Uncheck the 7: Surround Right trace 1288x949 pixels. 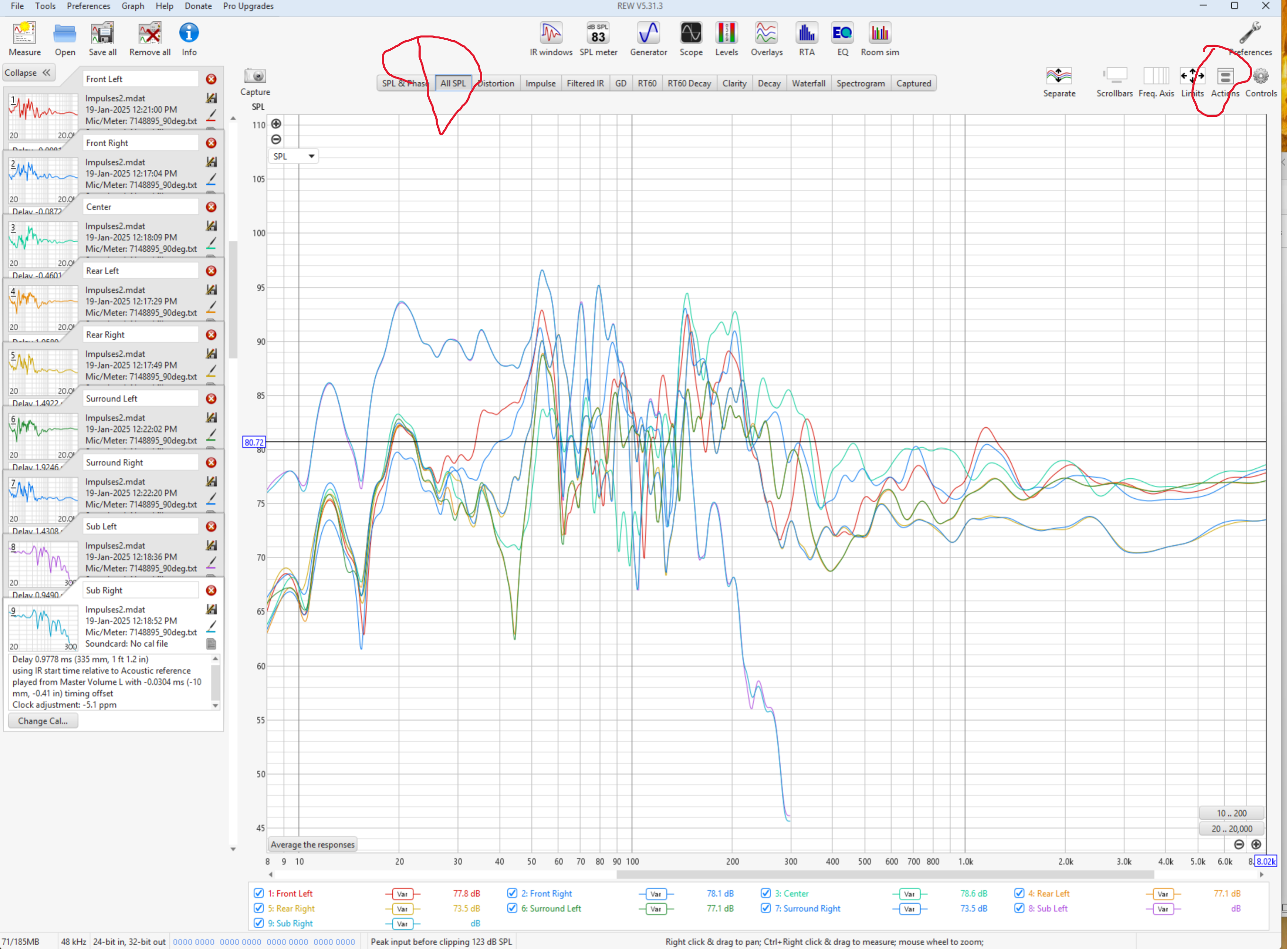click(x=766, y=908)
